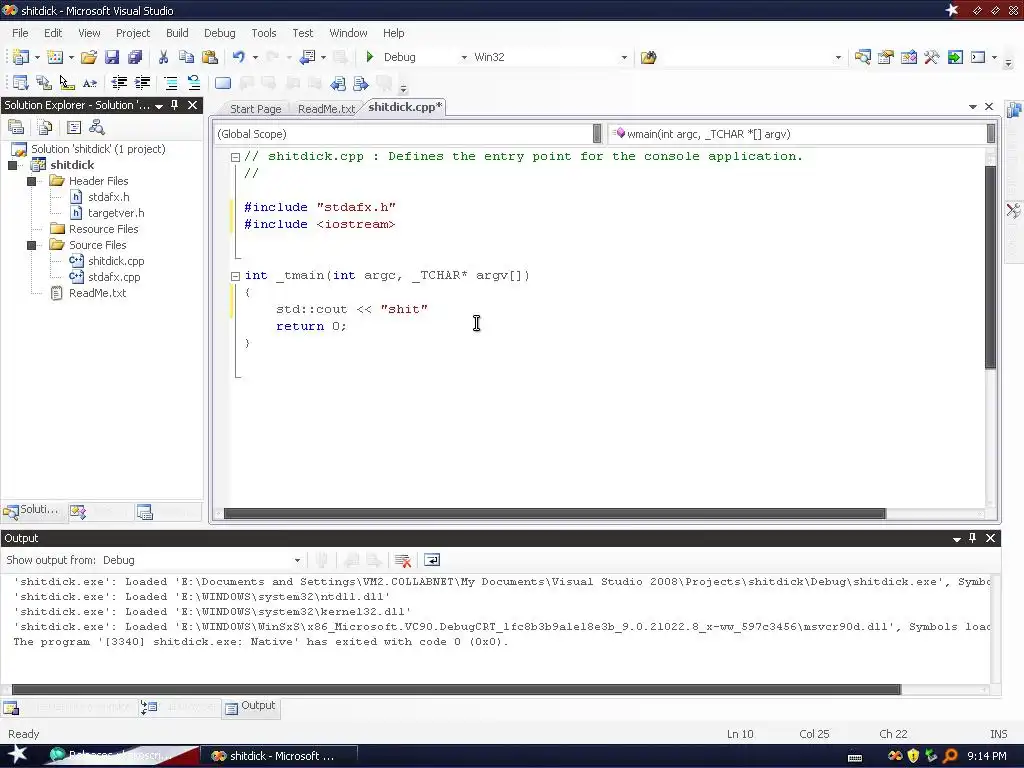Open the Project menu
The width and height of the screenshot is (1024, 768).
point(133,33)
